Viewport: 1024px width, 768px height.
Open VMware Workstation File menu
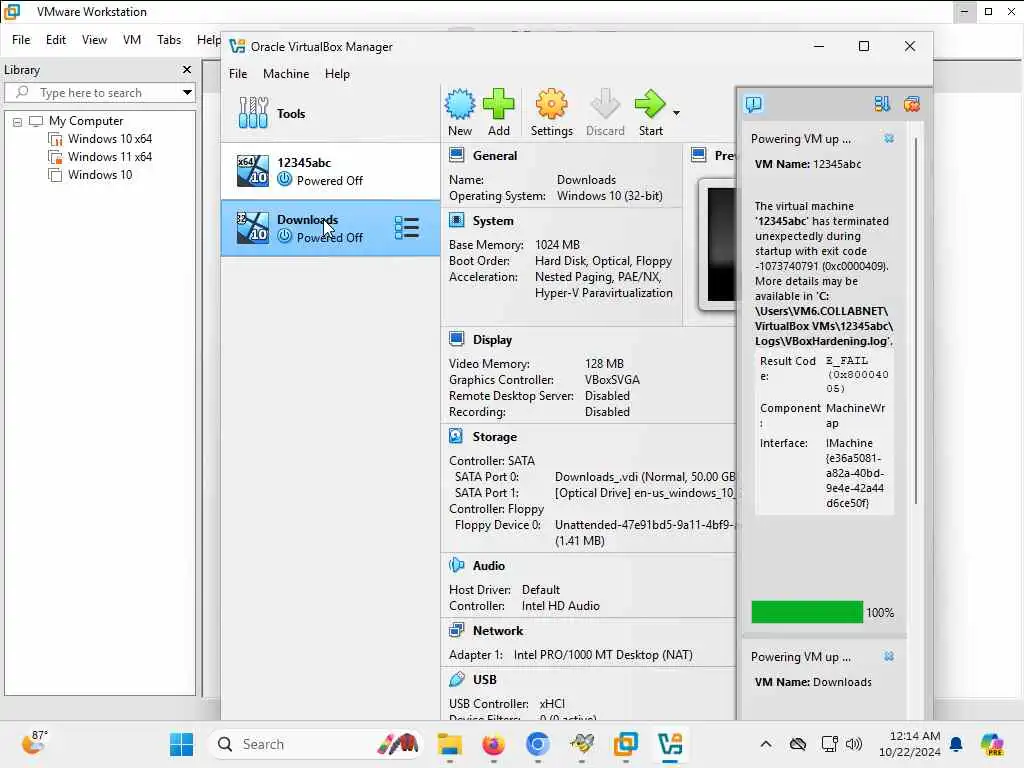coord(21,40)
